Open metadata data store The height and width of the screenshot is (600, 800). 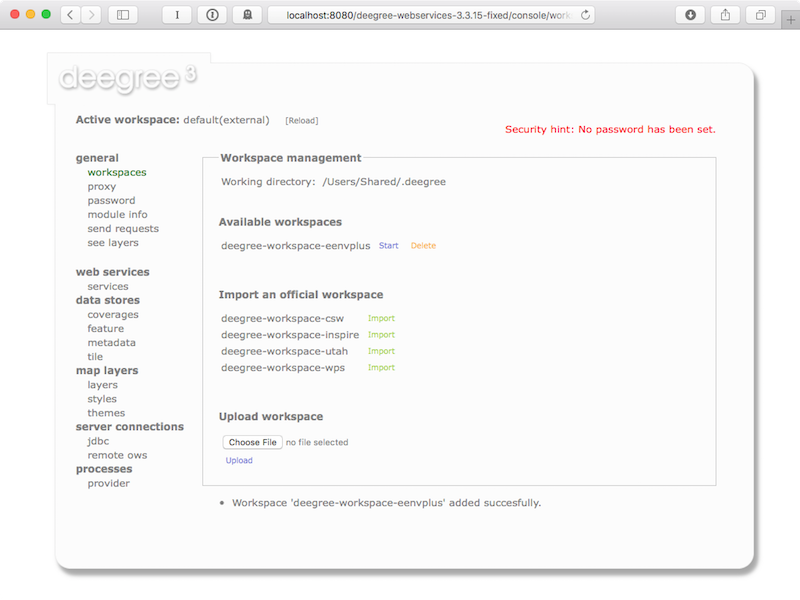(x=111, y=343)
